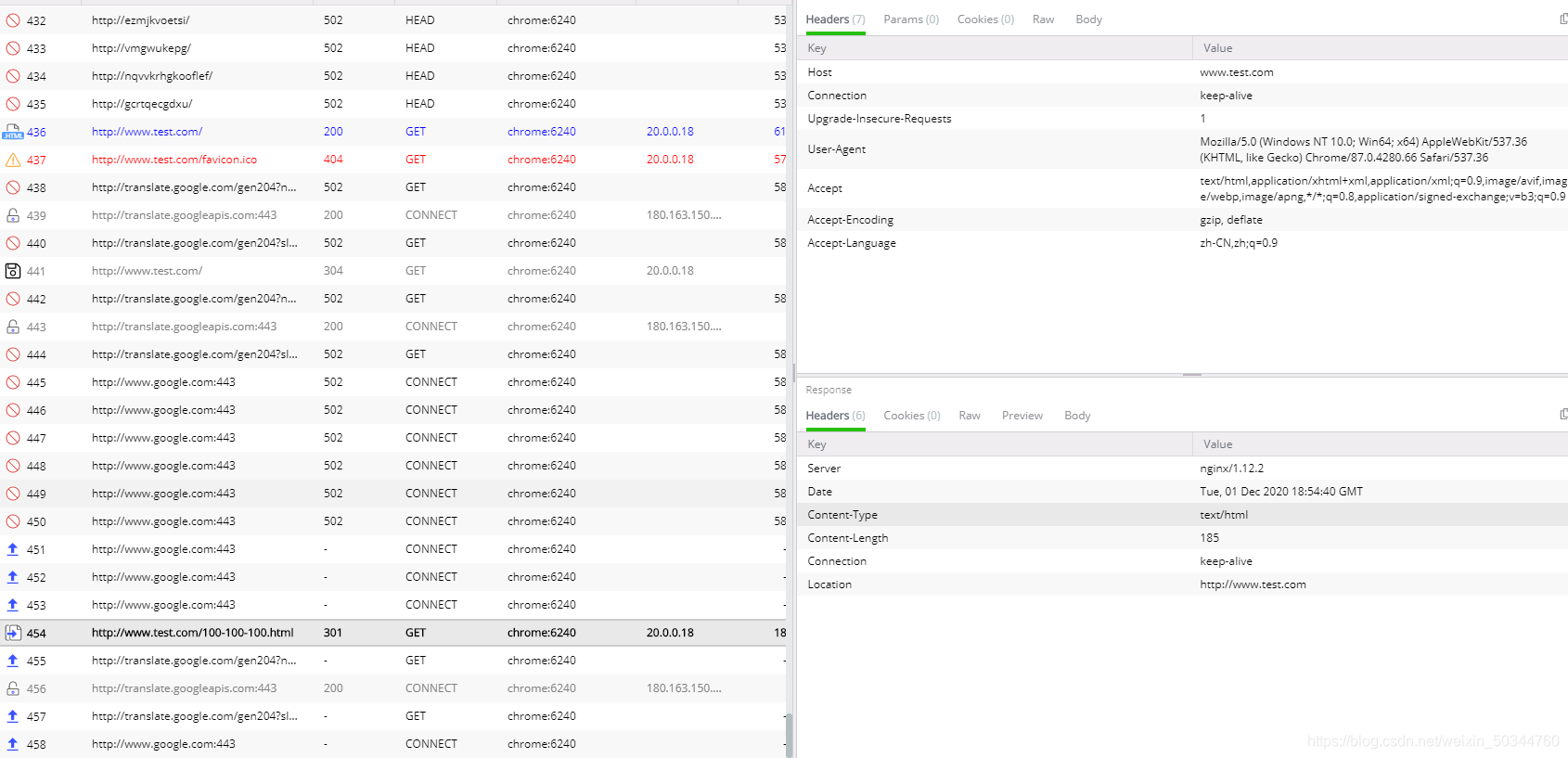Copy request headers using top-right icon
1568x758 pixels.
click(1563, 19)
